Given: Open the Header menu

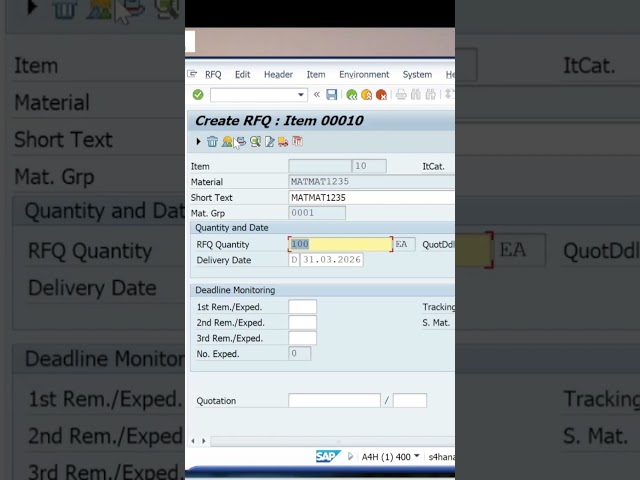Looking at the screenshot, I should (278, 75).
